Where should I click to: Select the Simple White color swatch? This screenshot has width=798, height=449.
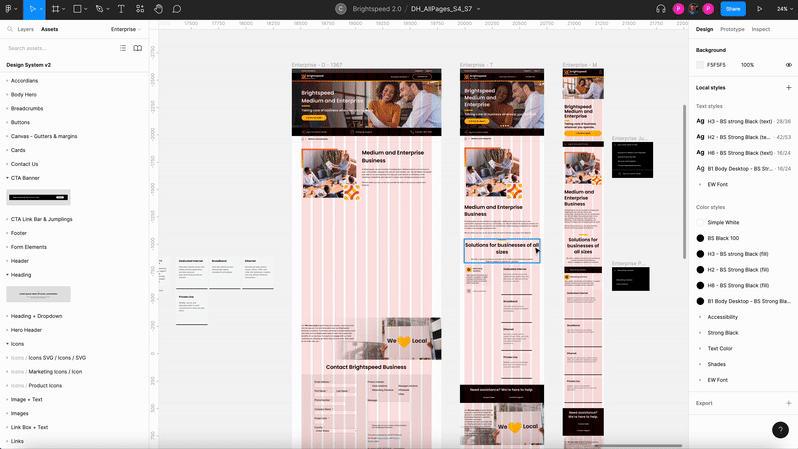click(x=700, y=222)
